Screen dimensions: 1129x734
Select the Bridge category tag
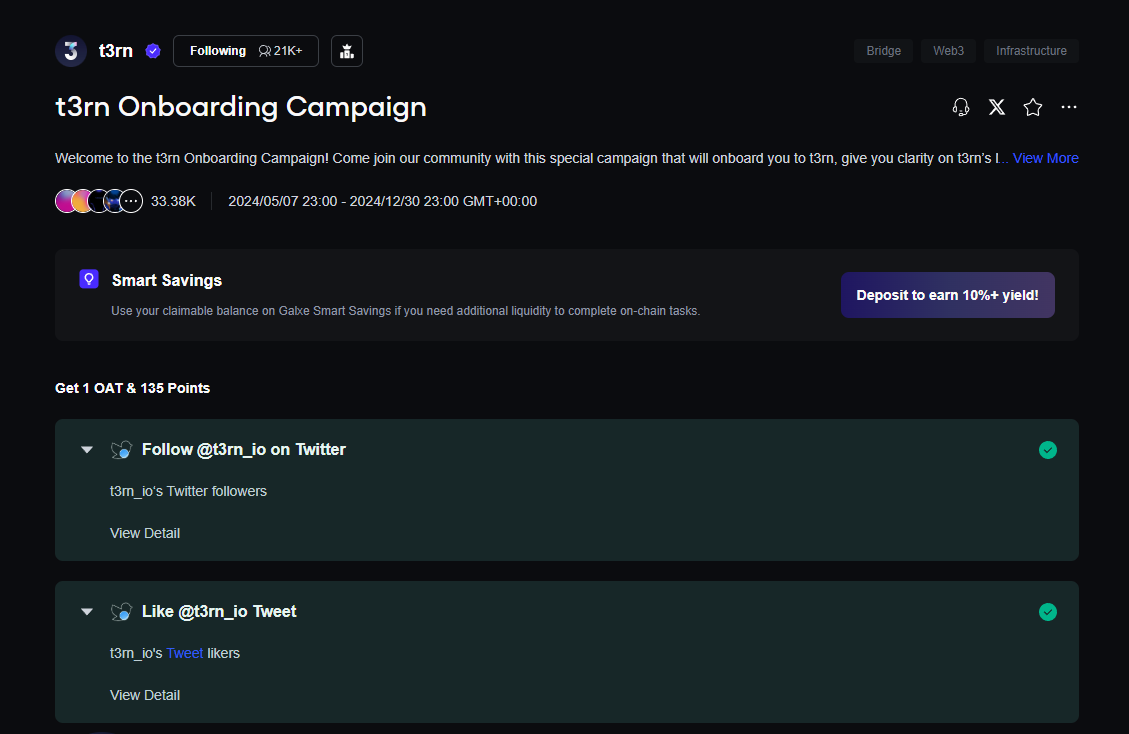(883, 51)
